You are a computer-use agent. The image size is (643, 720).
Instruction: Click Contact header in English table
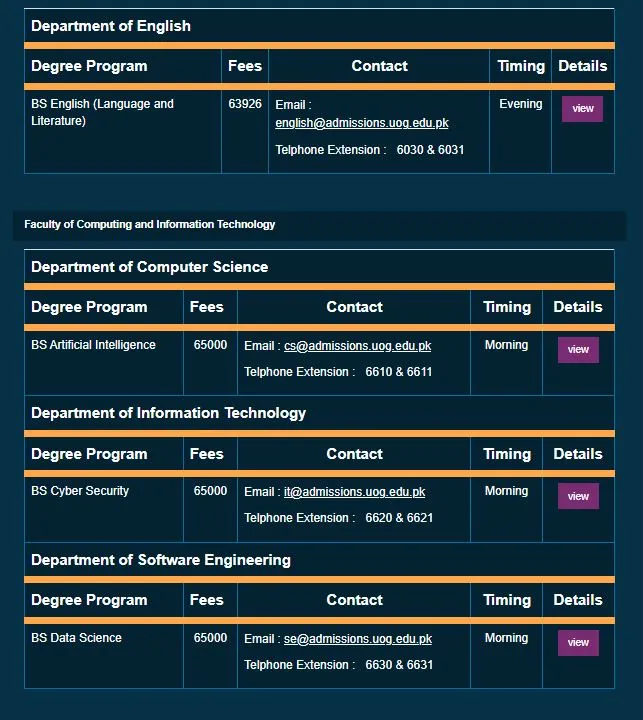[379, 66]
